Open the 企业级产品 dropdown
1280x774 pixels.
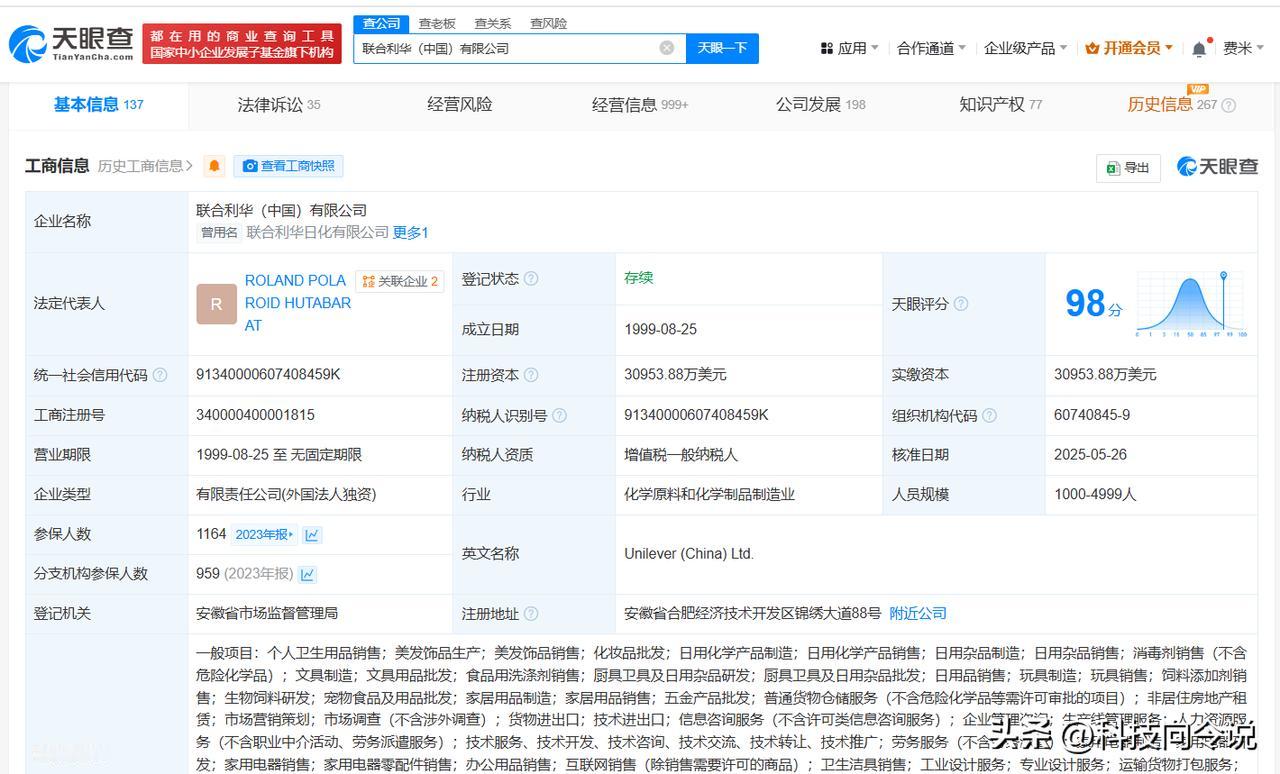click(x=1025, y=48)
